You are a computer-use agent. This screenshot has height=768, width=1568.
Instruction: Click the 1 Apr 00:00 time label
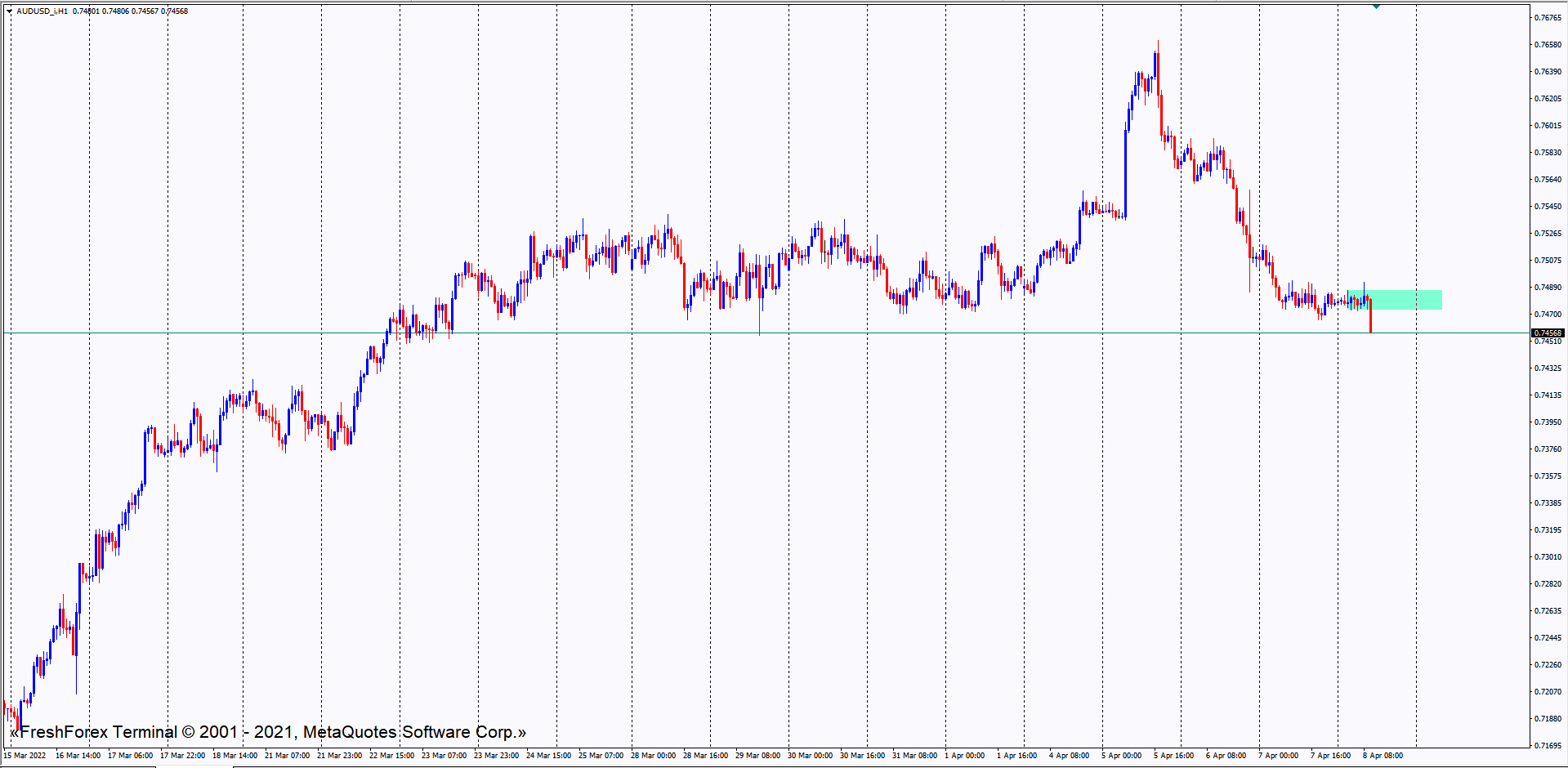tap(964, 756)
